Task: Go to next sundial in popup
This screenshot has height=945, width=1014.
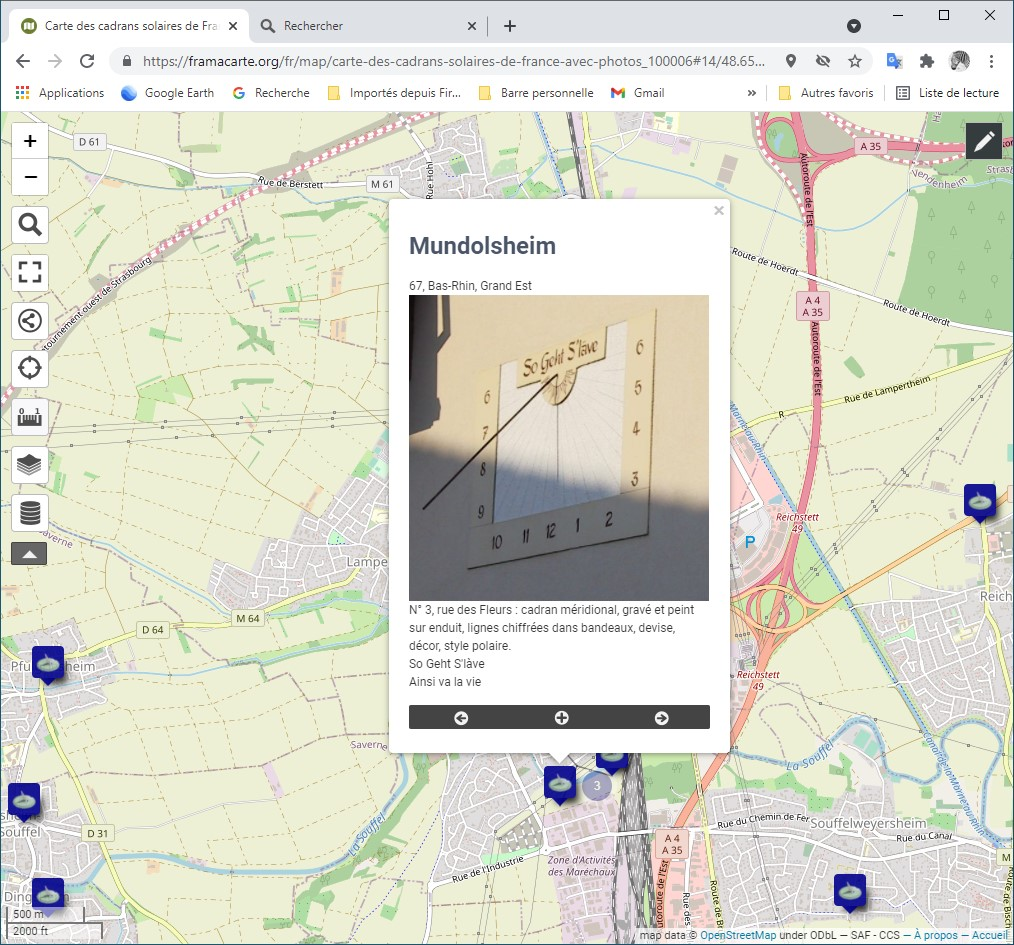Action: pos(661,717)
